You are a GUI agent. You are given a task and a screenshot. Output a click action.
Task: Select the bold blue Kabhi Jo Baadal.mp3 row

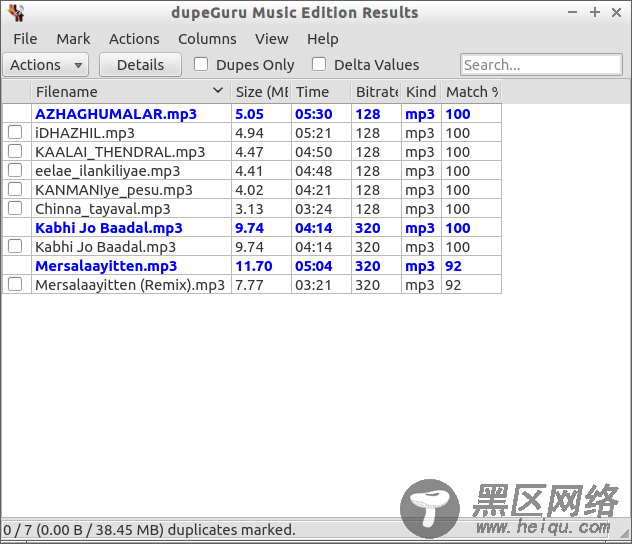[252, 228]
